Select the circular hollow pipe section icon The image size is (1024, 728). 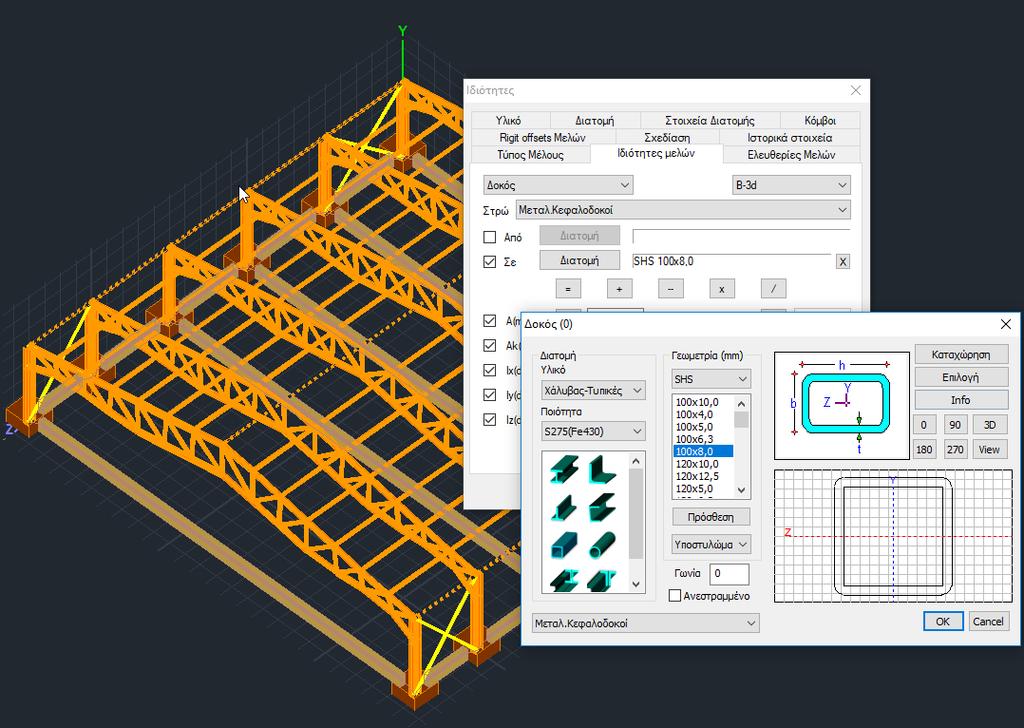[602, 545]
